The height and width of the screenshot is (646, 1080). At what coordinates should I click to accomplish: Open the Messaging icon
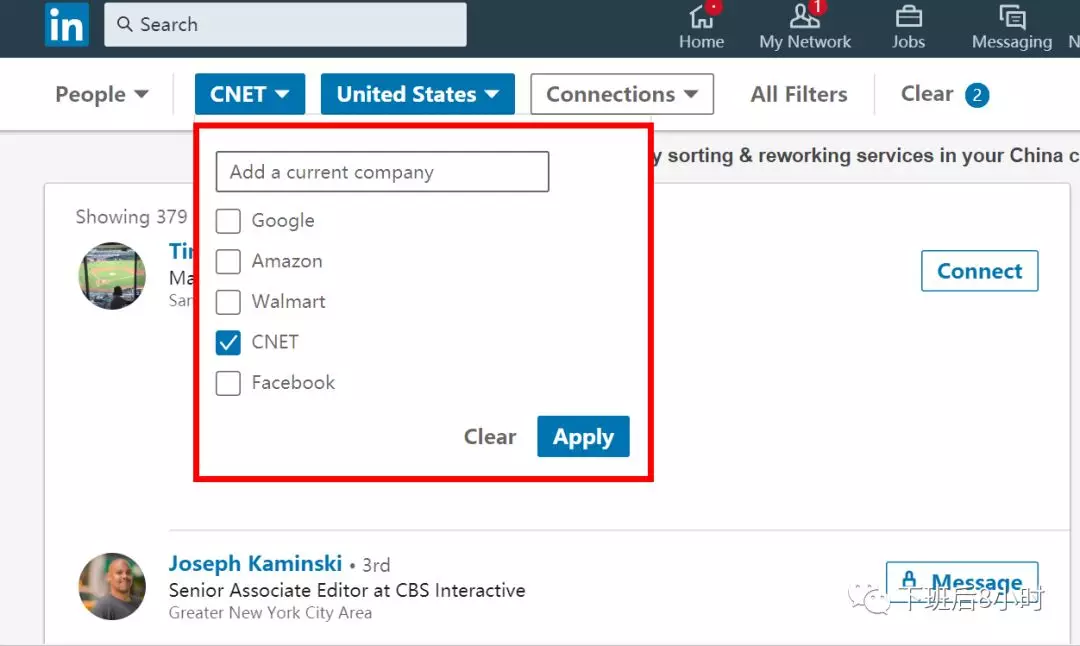pos(1011,17)
